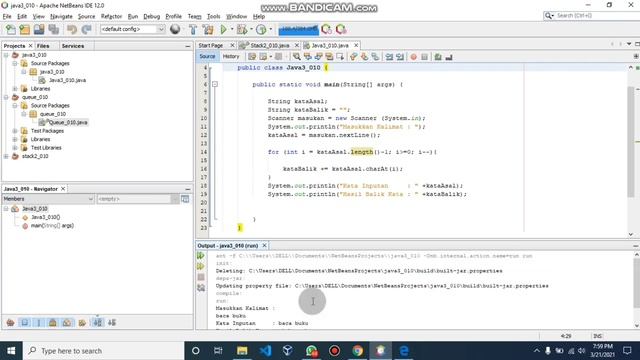Viewport: 640px width, 360px height.
Task: Expand the stack2_010 project node
Action: click(x=6, y=156)
